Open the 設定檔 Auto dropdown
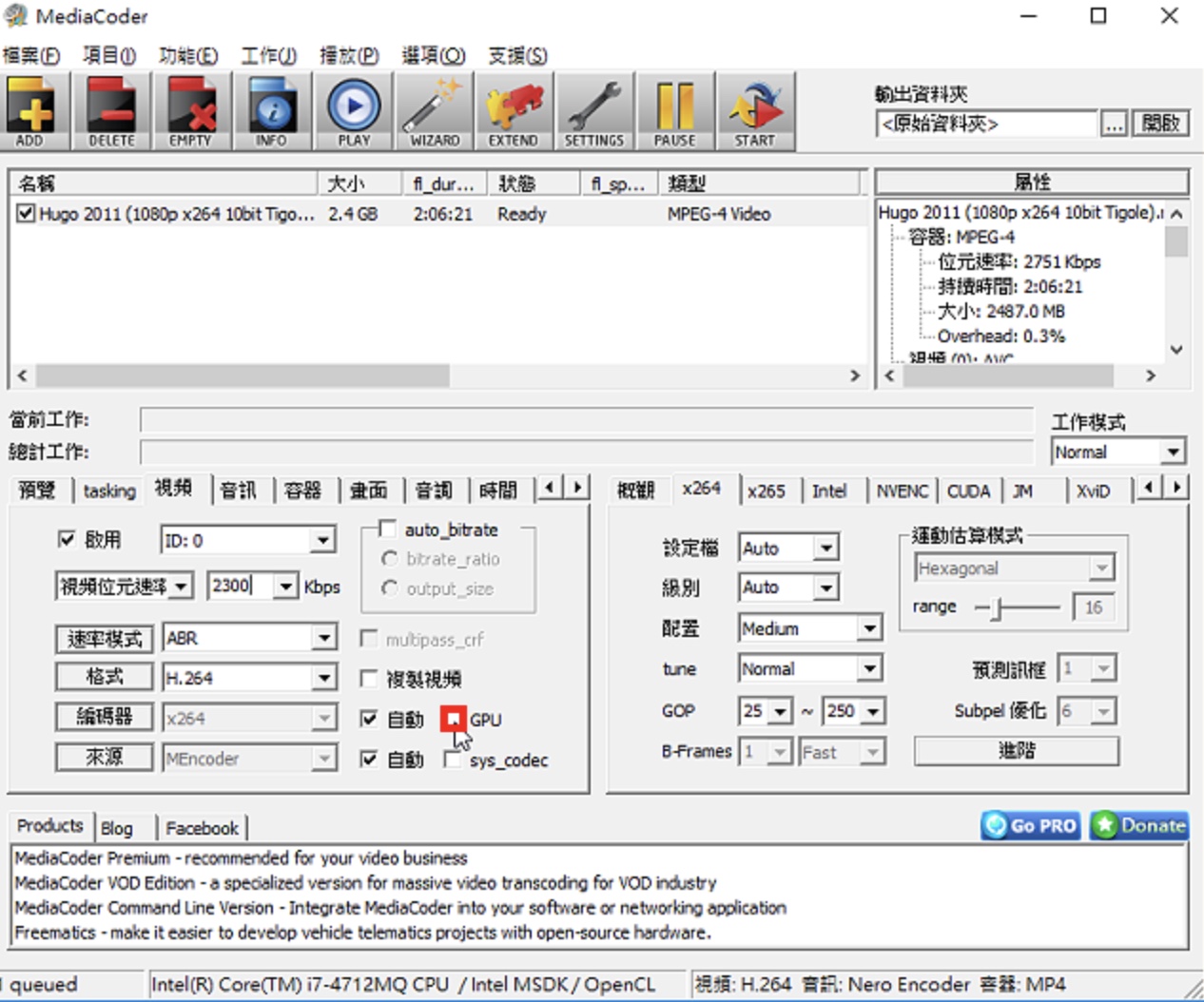 (825, 549)
